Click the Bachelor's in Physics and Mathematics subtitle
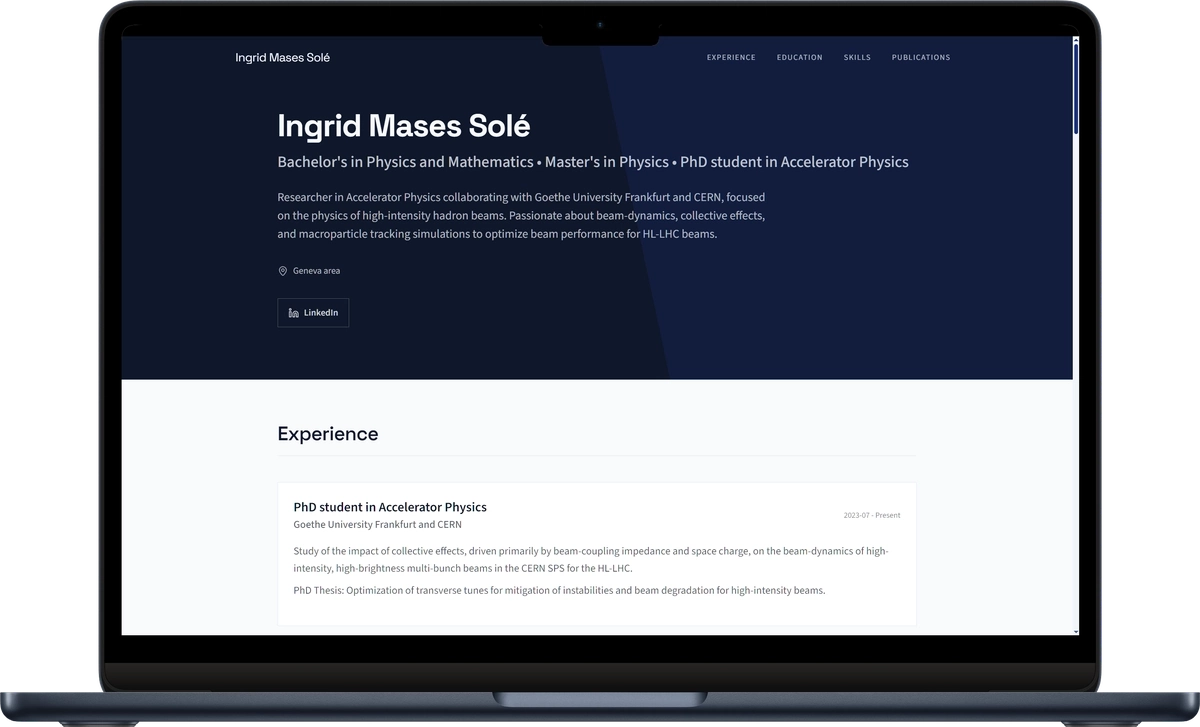 click(592, 162)
